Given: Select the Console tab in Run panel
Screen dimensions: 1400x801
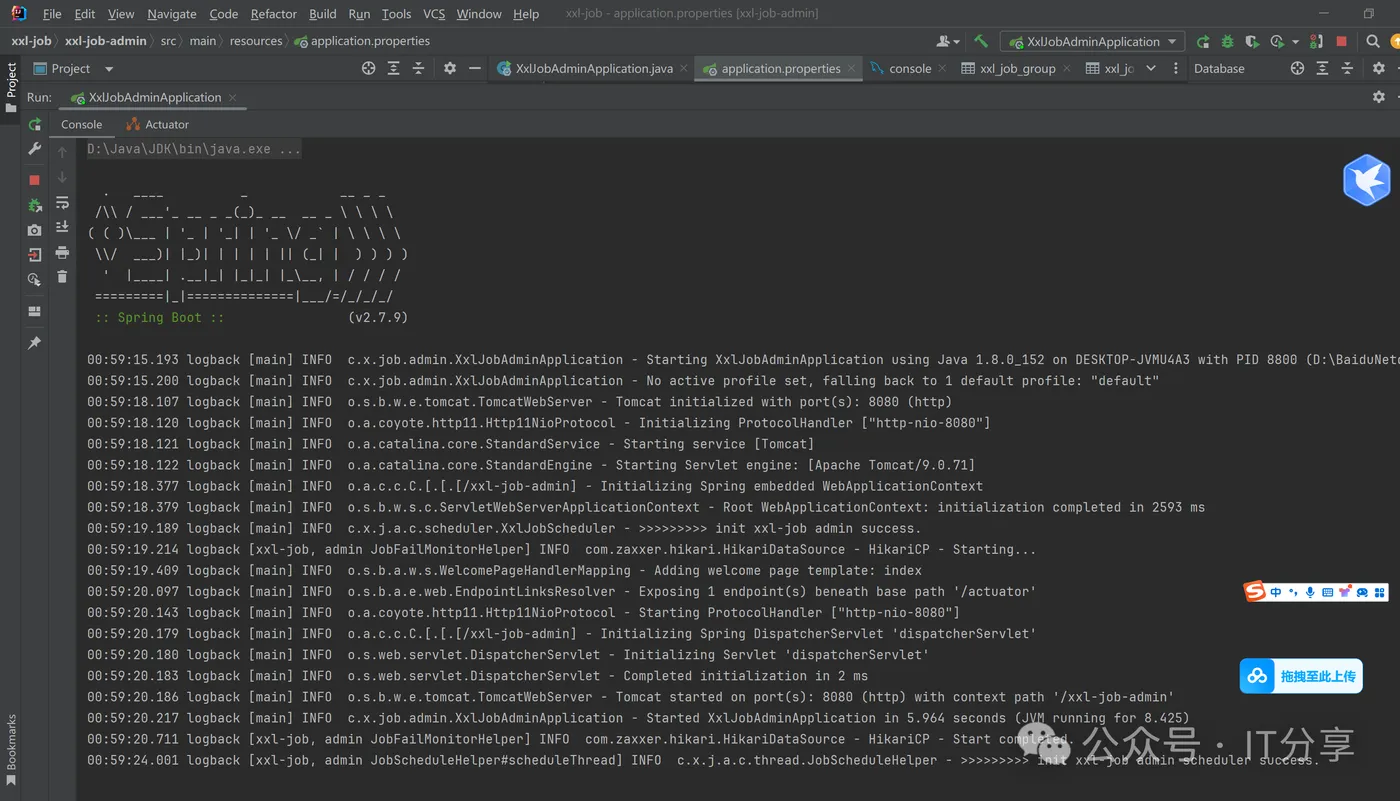Looking at the screenshot, I should (x=82, y=124).
